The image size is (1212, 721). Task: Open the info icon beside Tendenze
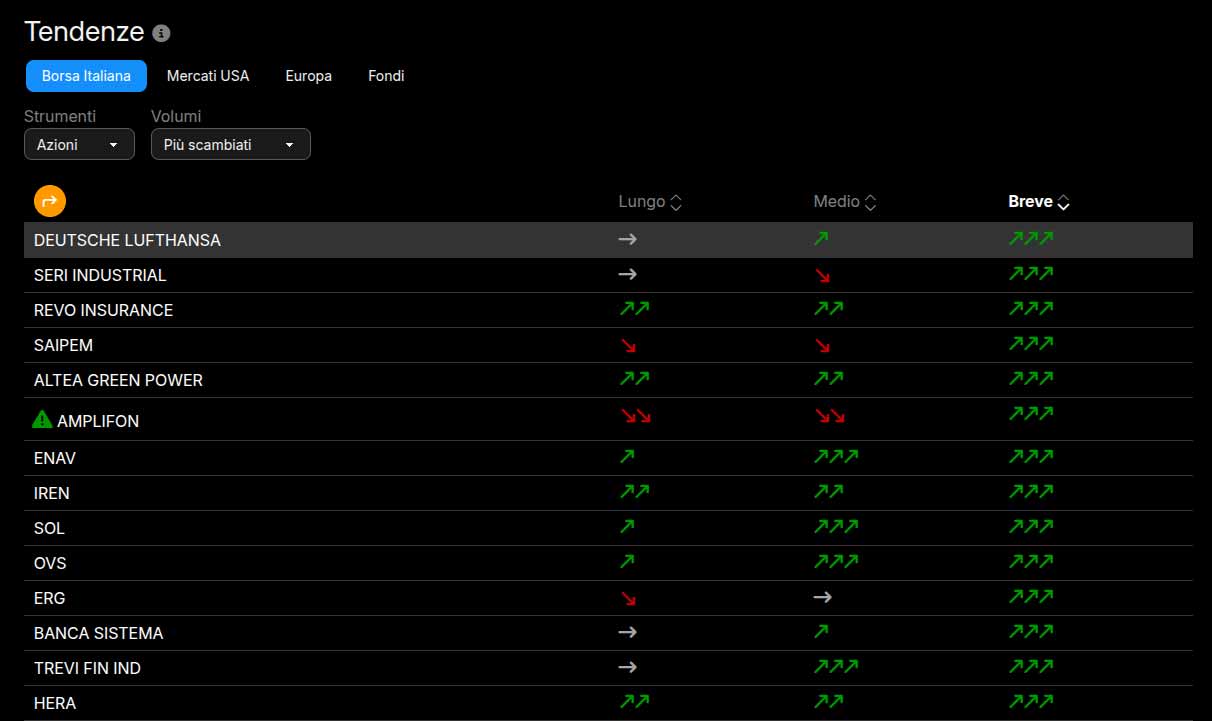(x=162, y=33)
